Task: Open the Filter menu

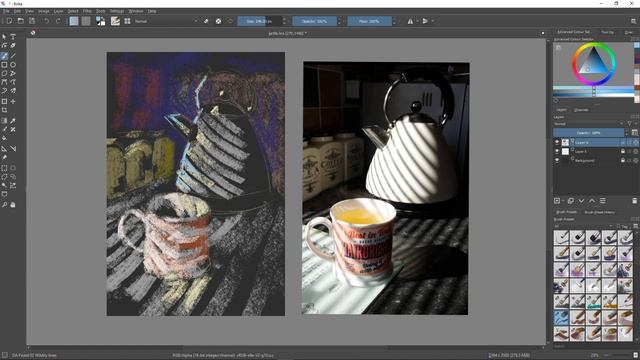Action: [87, 11]
